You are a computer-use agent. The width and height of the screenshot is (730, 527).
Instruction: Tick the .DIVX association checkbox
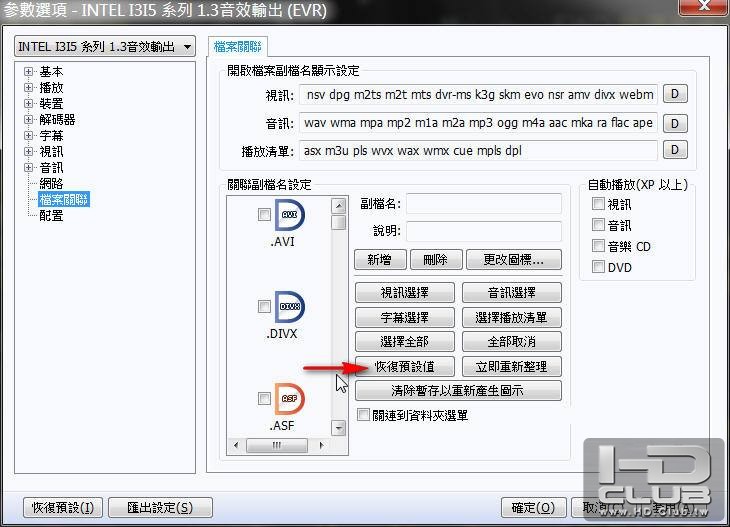coord(264,306)
